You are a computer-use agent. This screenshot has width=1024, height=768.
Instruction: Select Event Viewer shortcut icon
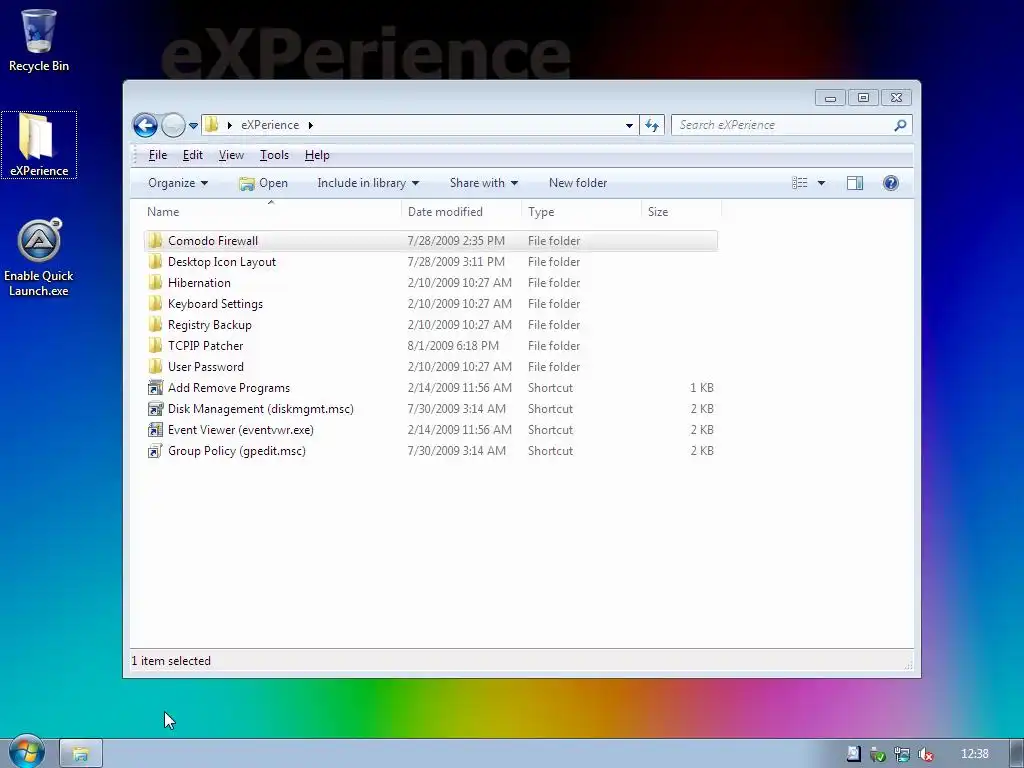[x=155, y=430]
